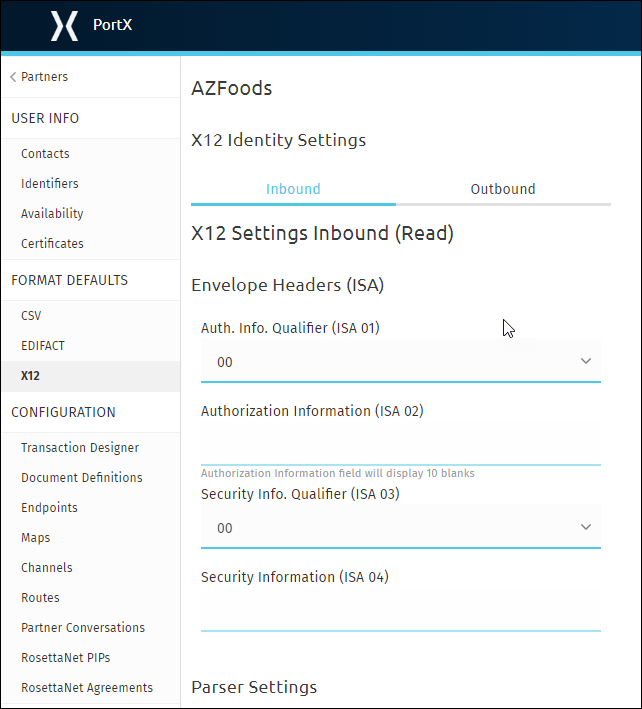Image resolution: width=642 pixels, height=709 pixels.
Task: Open the Identifiers section
Action: 50,184
